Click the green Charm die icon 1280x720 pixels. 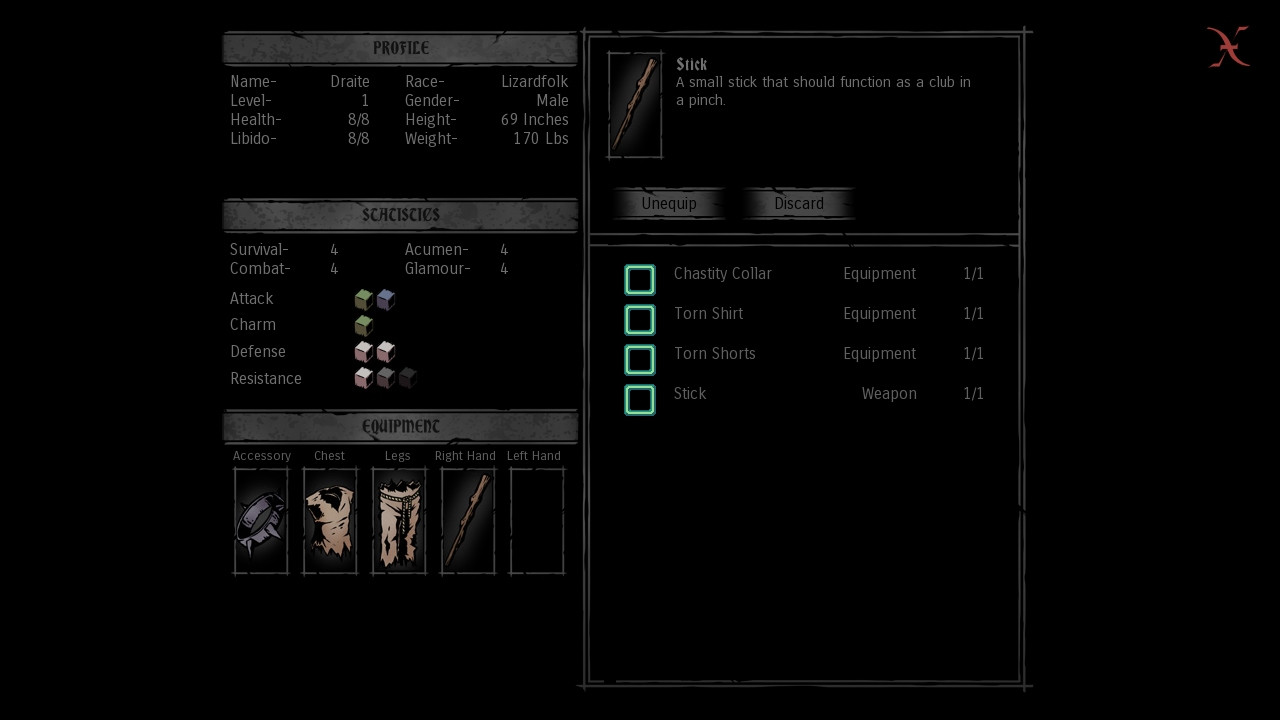[x=364, y=325]
